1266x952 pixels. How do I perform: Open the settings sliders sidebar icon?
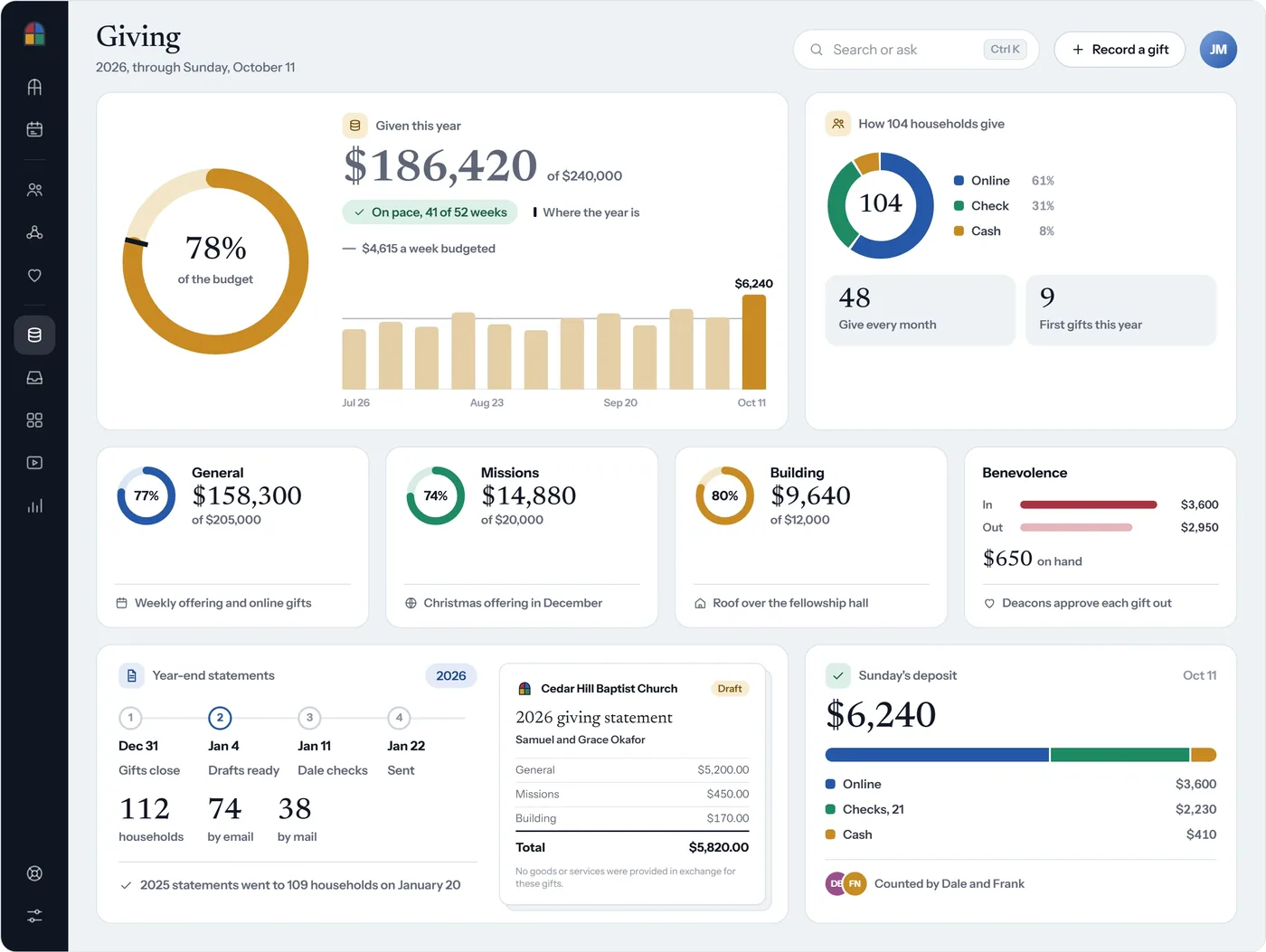(34, 916)
